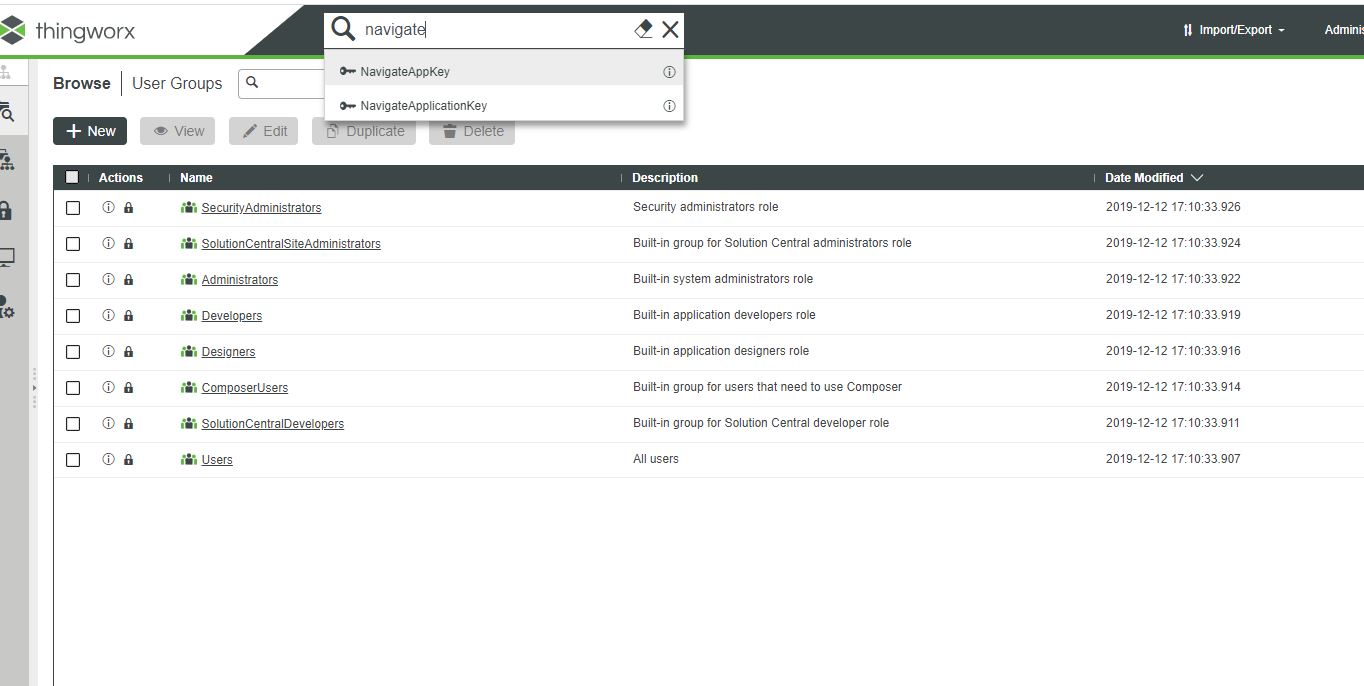
Task: Click the Edit button
Action: [x=264, y=131]
